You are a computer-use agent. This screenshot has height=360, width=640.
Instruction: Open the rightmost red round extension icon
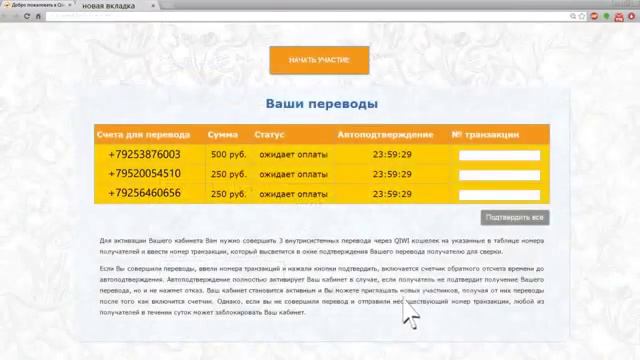pos(632,16)
